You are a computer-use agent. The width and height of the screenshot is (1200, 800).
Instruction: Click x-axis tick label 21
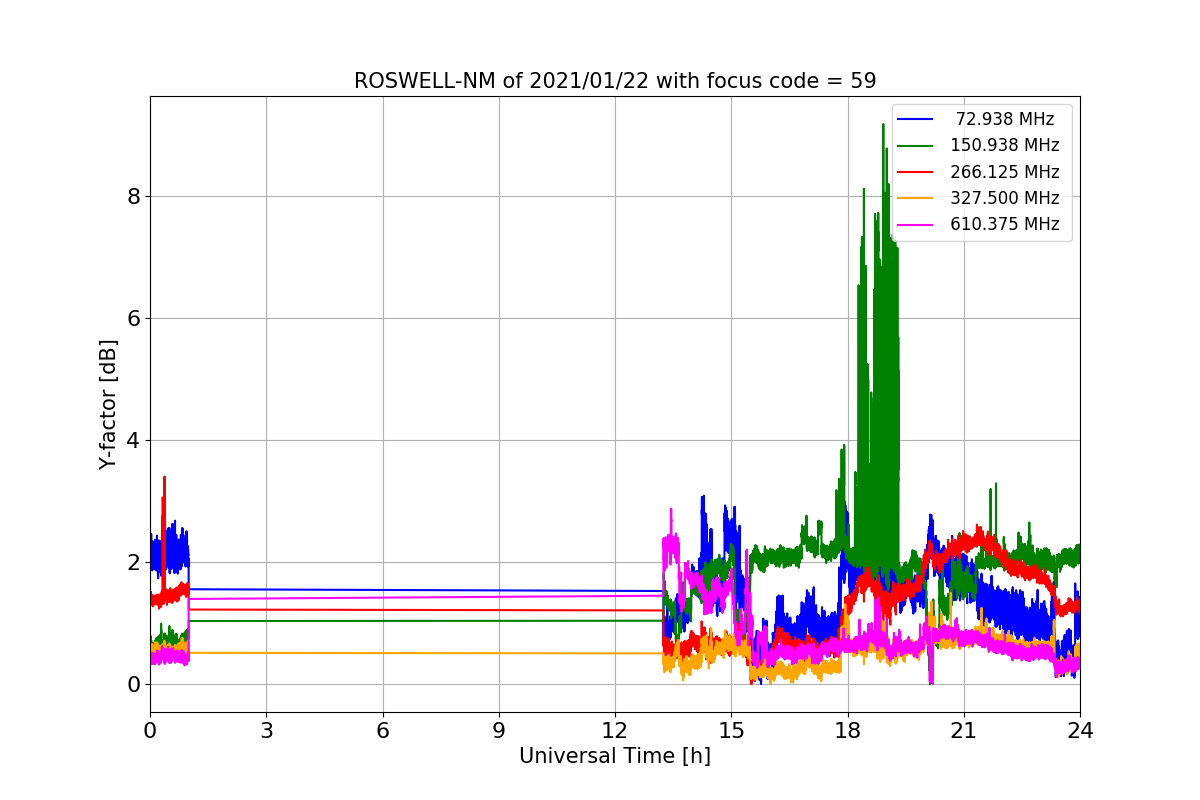pos(964,731)
